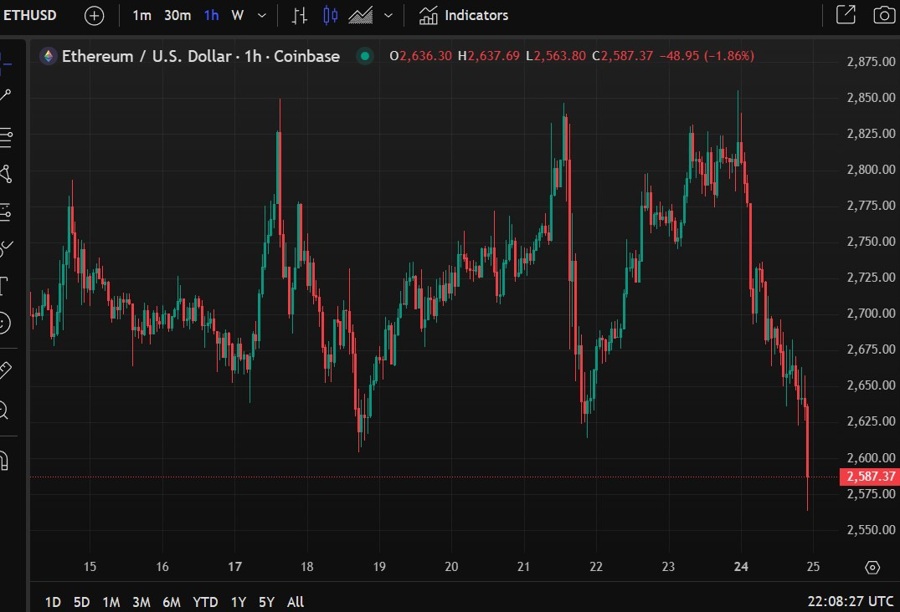Switch to the W weekly interval
Screen dimensions: 900x612
(238, 16)
